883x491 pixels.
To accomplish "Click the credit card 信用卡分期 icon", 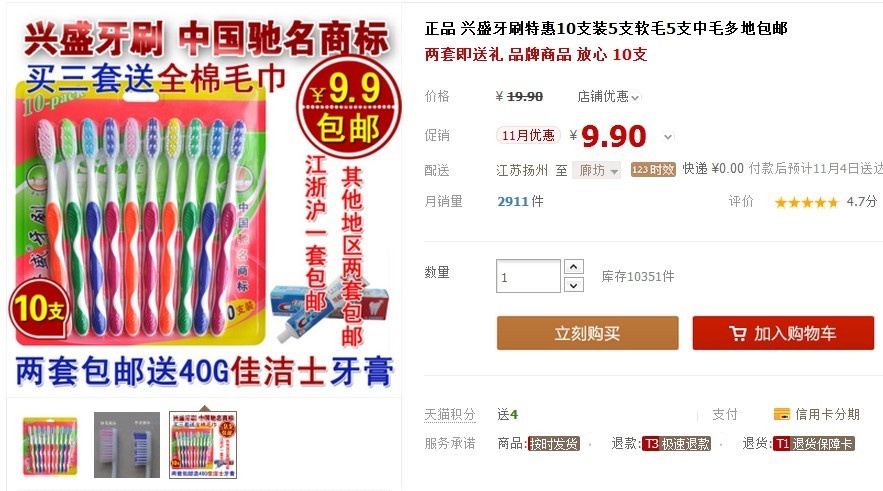I will [782, 414].
